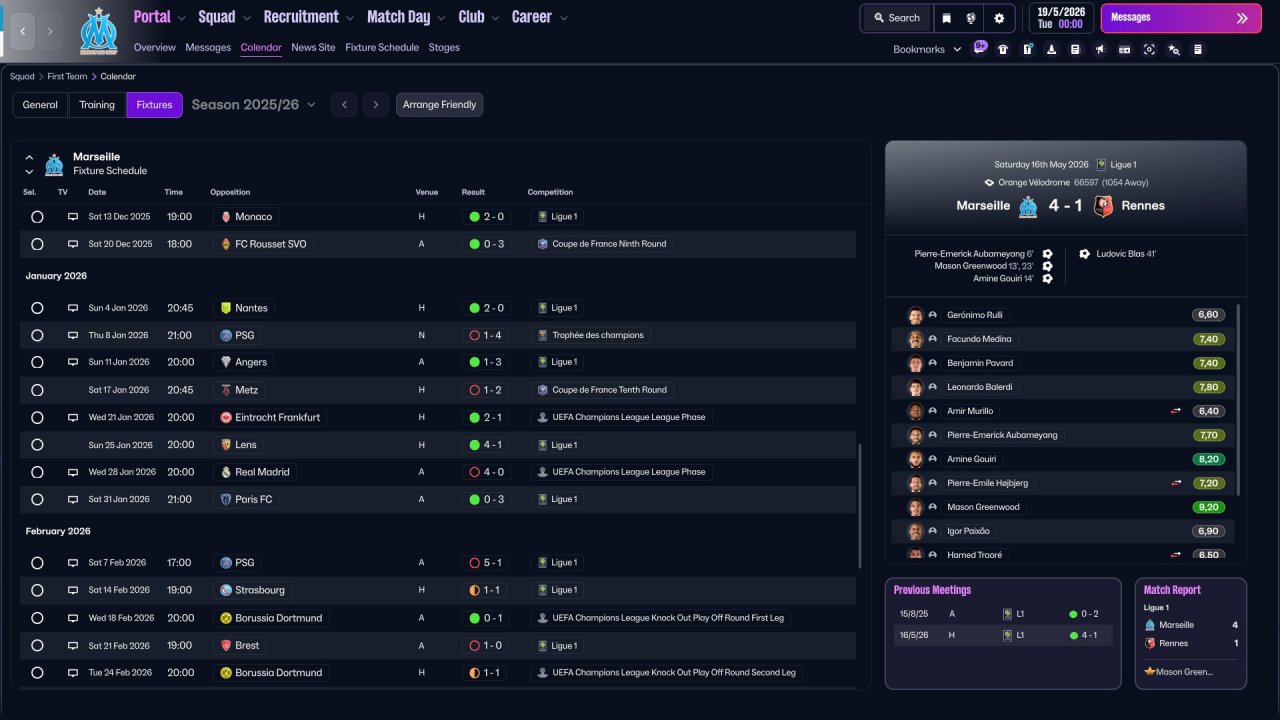Click the TV icon on the Real Madrid row
This screenshot has height=720, width=1280.
coord(72,472)
